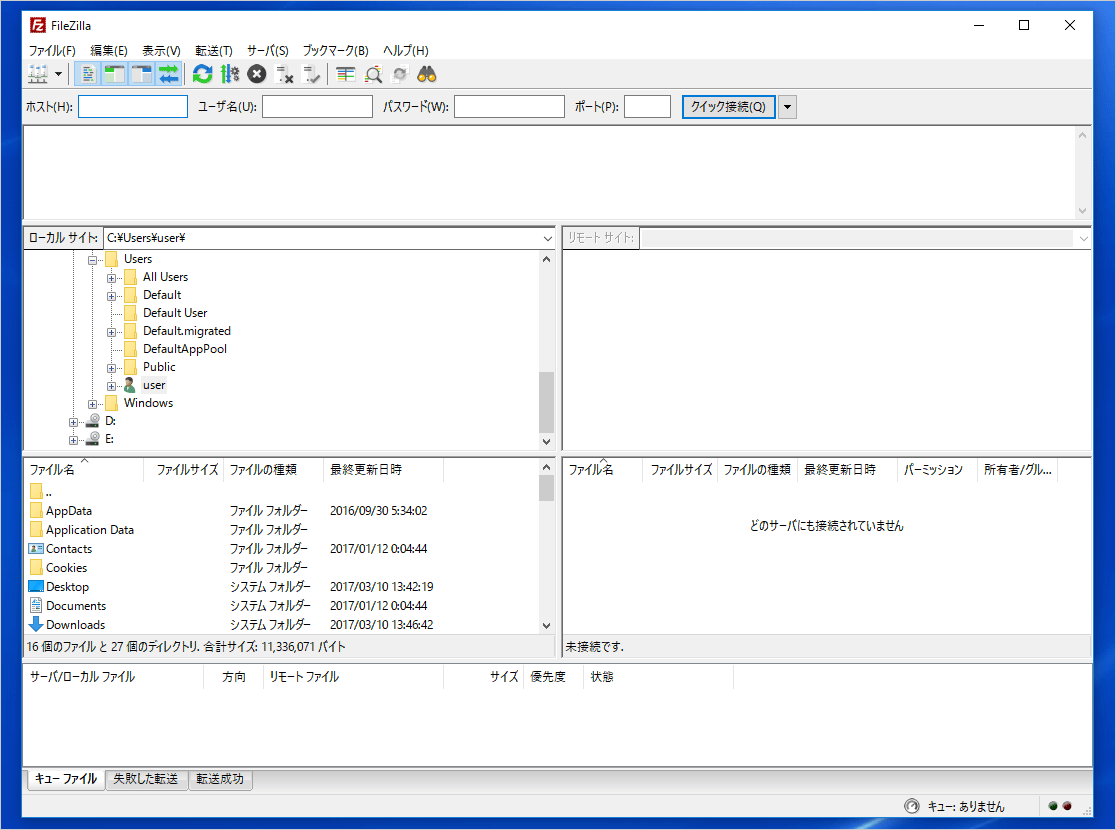Open the ファイル(F) menu
This screenshot has height=830, width=1116.
tap(52, 51)
